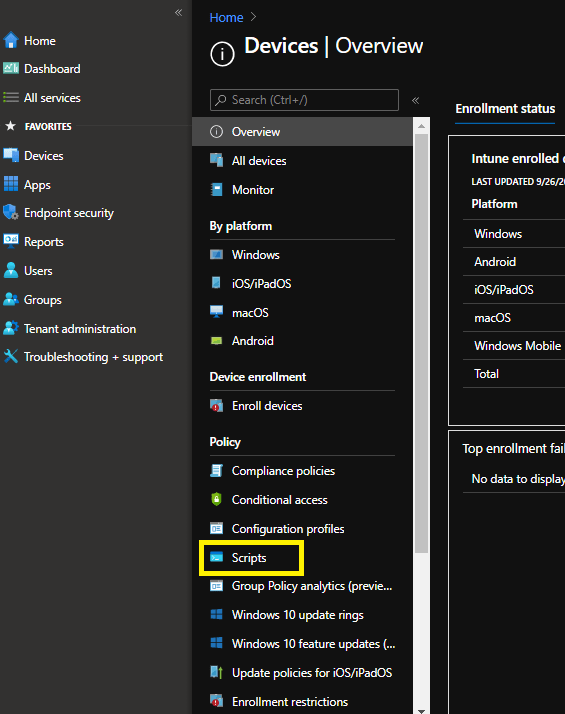Click the Windows platform icon
This screenshot has height=714, width=565.
(216, 255)
